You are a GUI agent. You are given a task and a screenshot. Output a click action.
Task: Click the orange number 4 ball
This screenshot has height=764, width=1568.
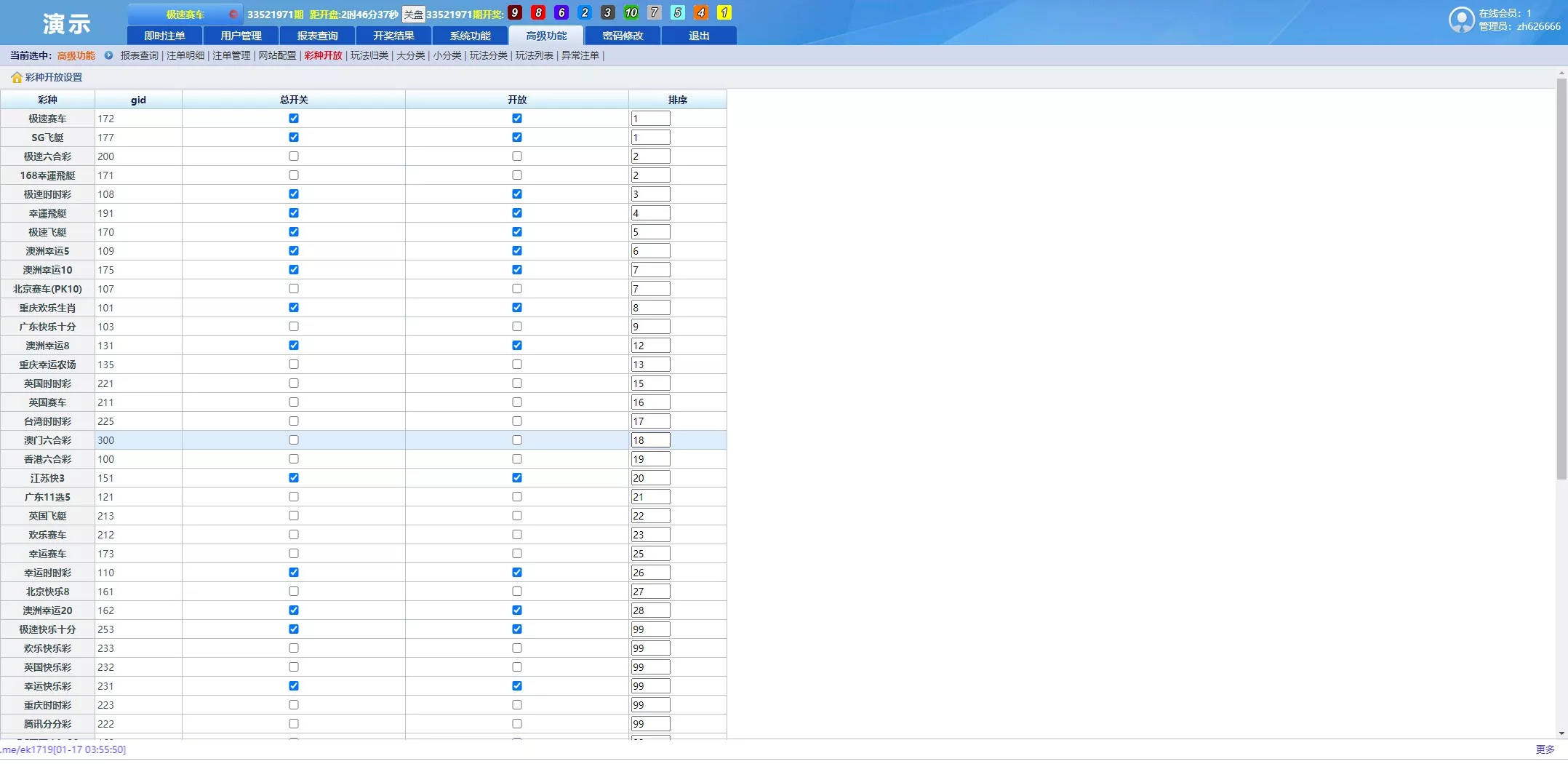tap(701, 12)
